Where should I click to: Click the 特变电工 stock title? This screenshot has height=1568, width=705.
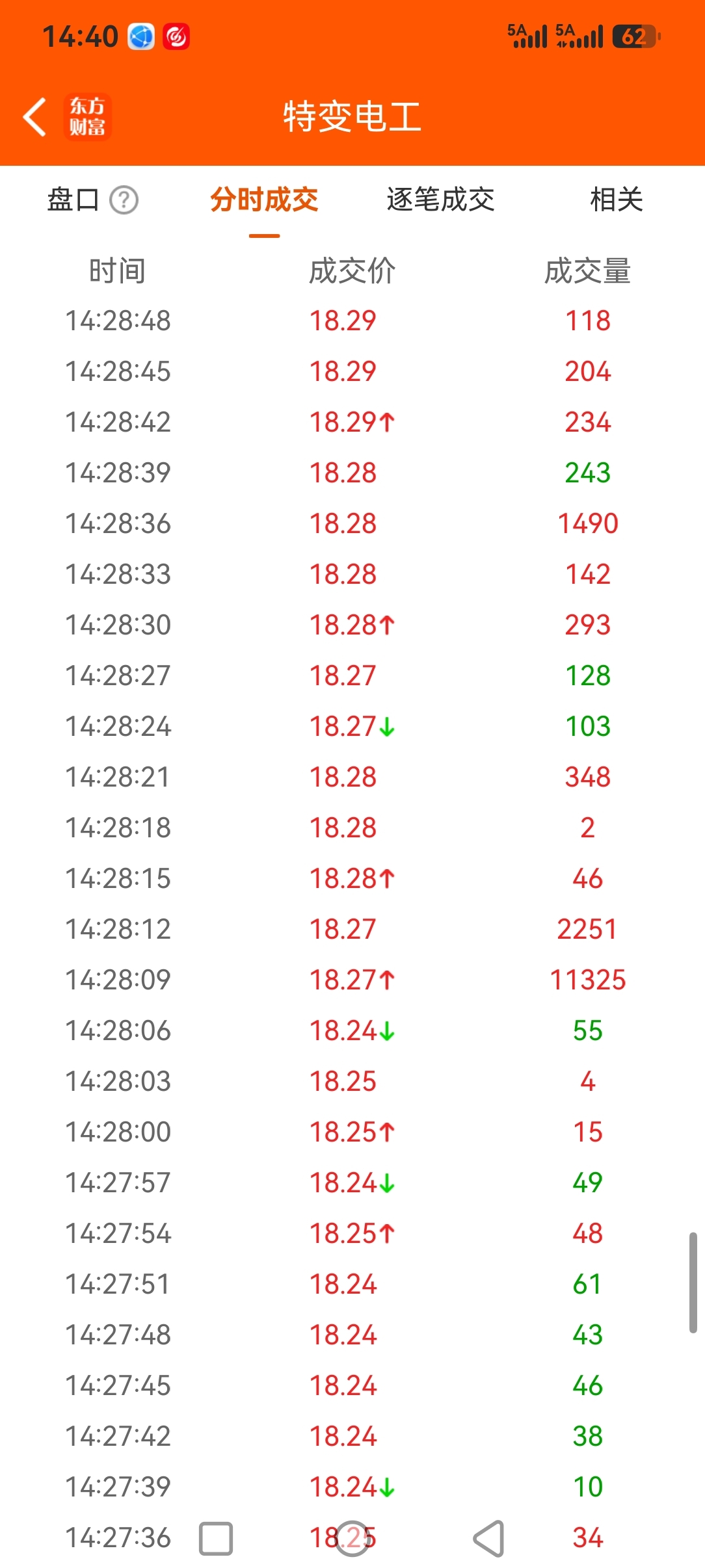pos(352,117)
